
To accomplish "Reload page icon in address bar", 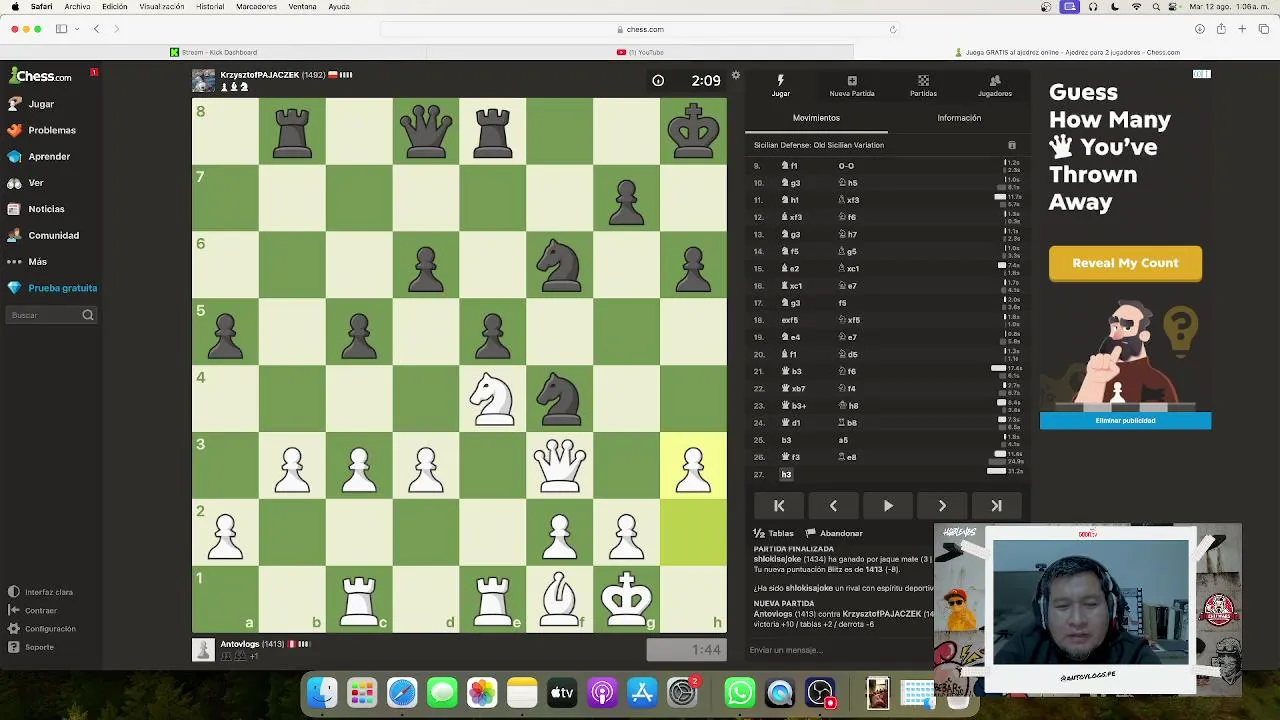I will (x=893, y=29).
